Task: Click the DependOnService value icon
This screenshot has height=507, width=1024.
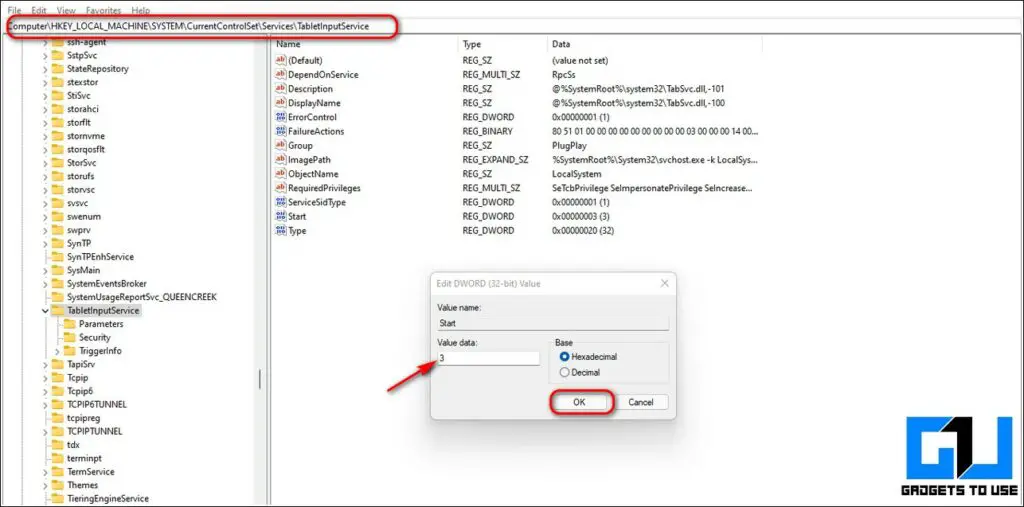Action: click(281, 74)
